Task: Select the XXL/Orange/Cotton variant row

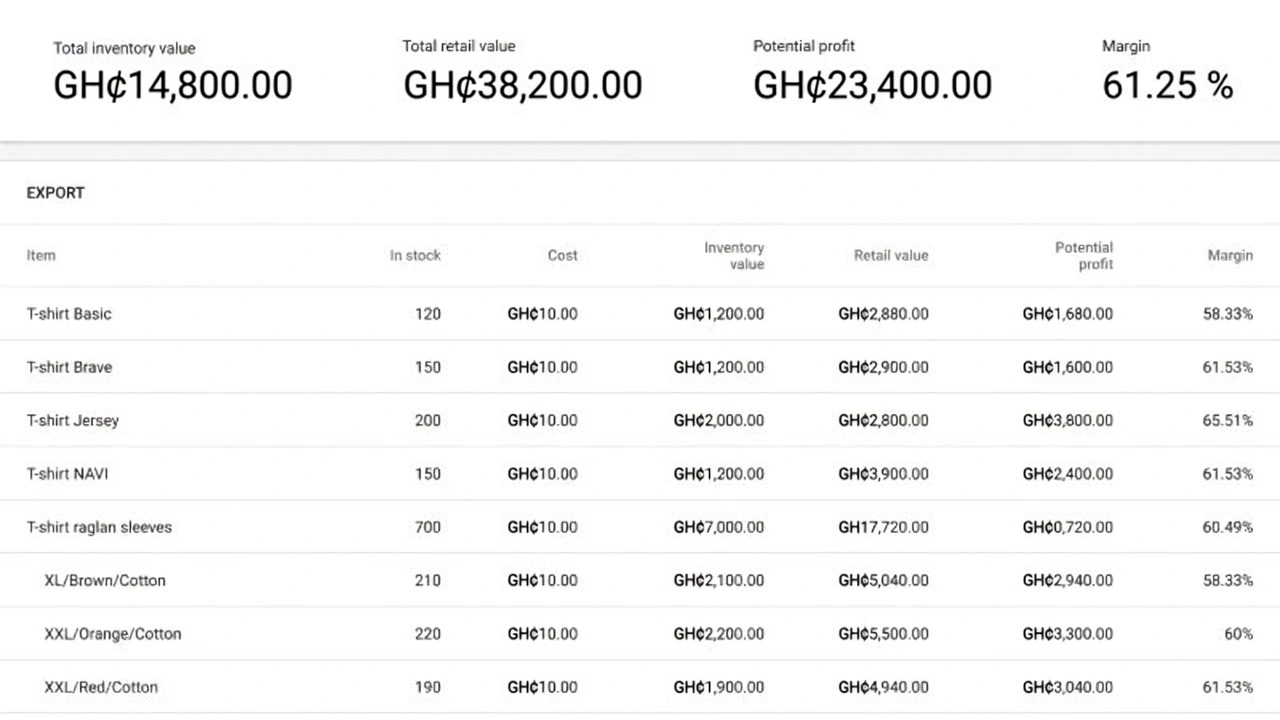Action: [x=640, y=634]
